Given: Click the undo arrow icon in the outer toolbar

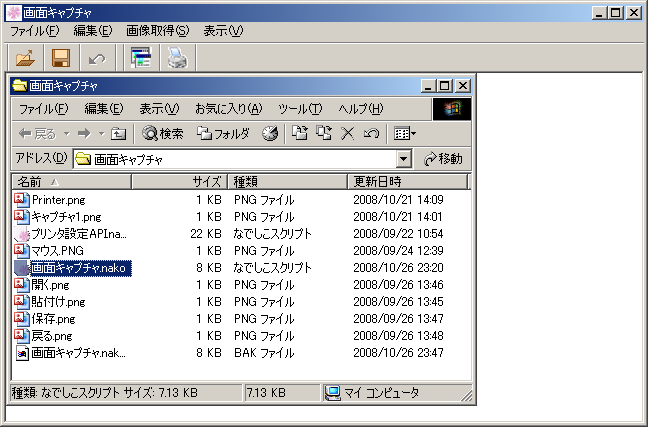Looking at the screenshot, I should pos(97,58).
